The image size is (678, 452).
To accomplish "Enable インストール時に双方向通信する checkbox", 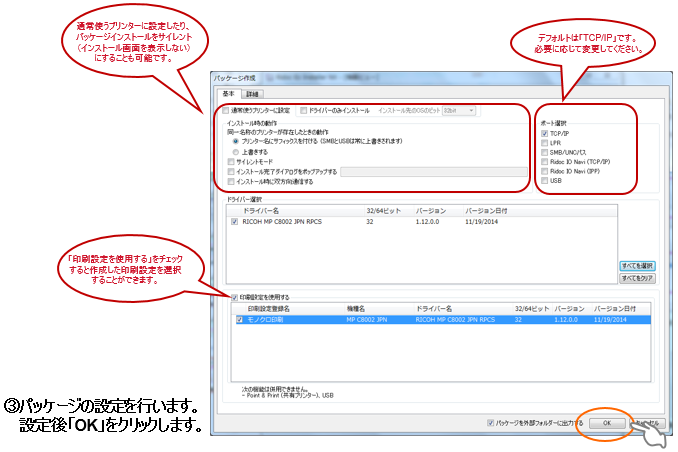I will point(232,182).
